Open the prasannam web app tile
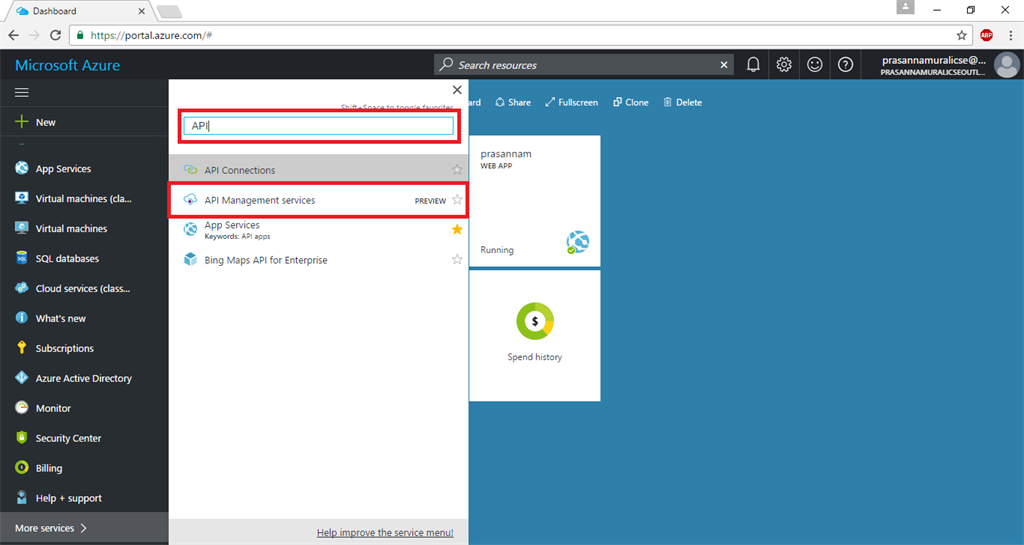This screenshot has width=1024, height=545. pyautogui.click(x=535, y=201)
